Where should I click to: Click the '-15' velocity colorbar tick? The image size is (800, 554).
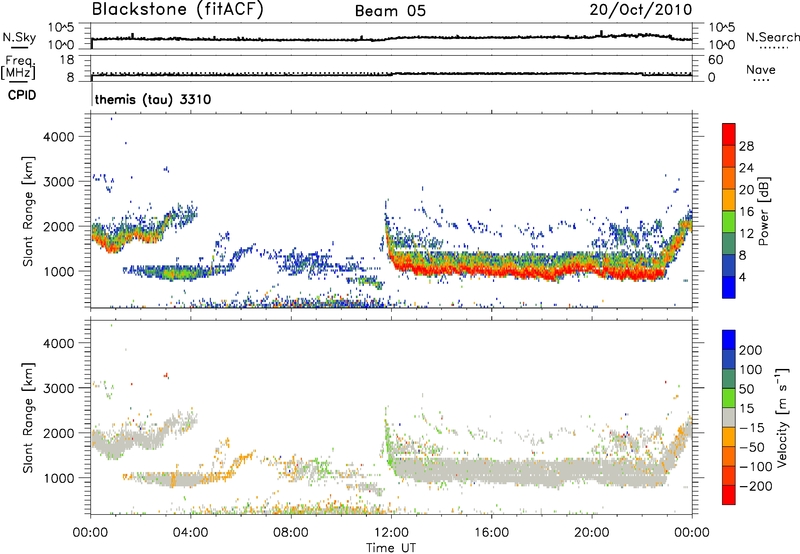click(x=751, y=428)
